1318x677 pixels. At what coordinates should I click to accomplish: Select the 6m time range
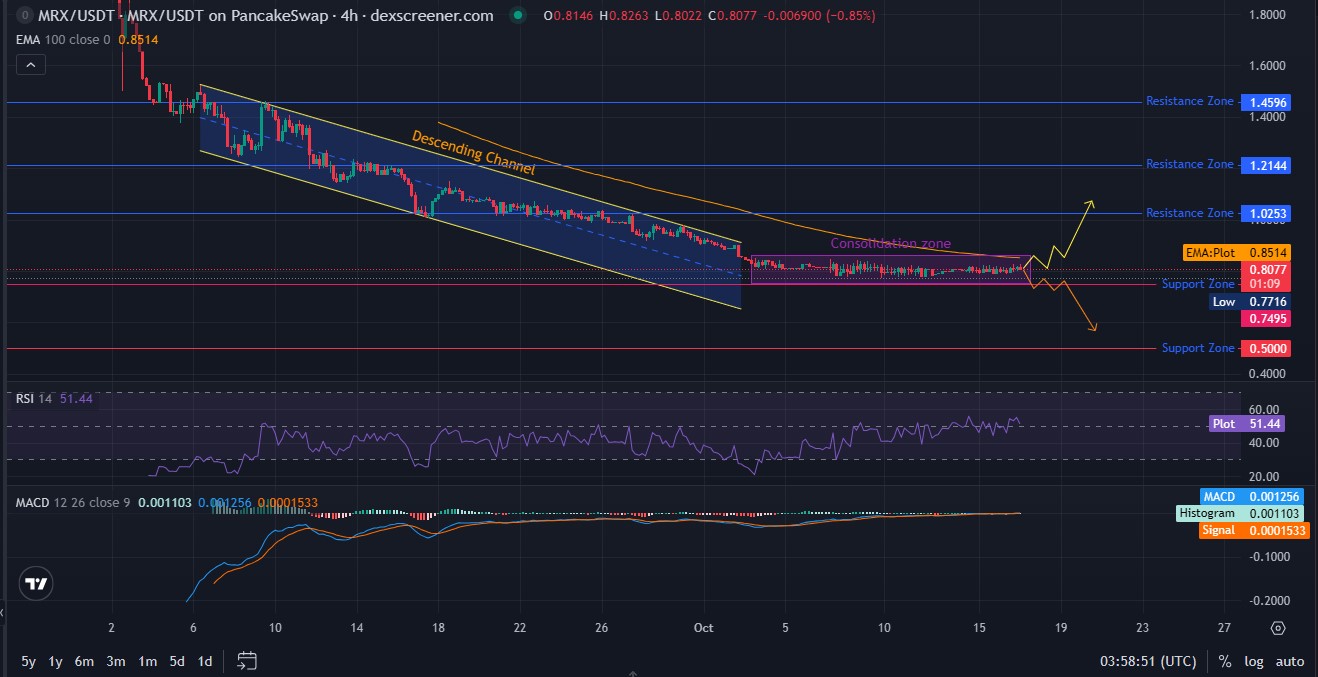(x=84, y=661)
